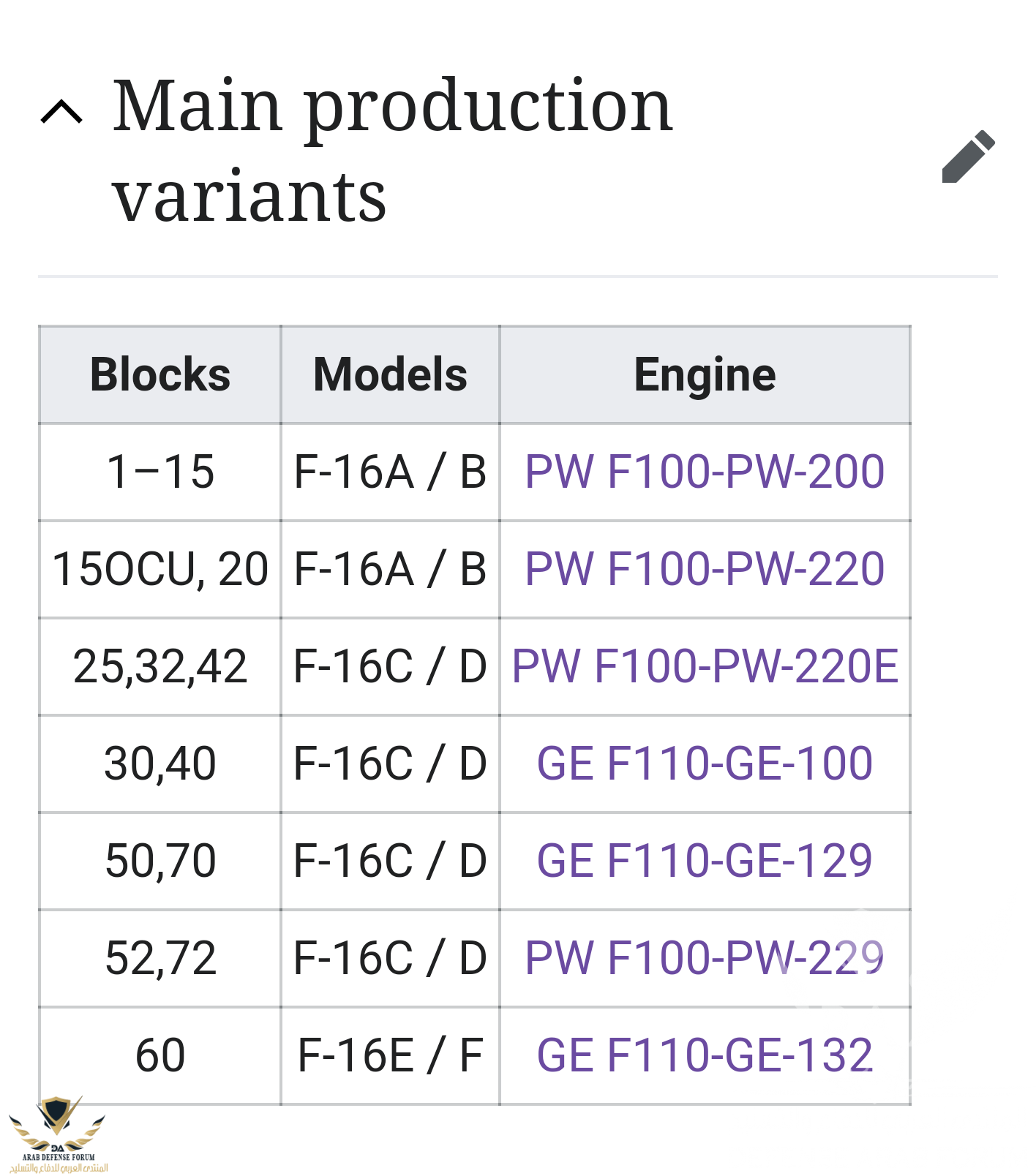Click the Models column header

click(x=390, y=374)
